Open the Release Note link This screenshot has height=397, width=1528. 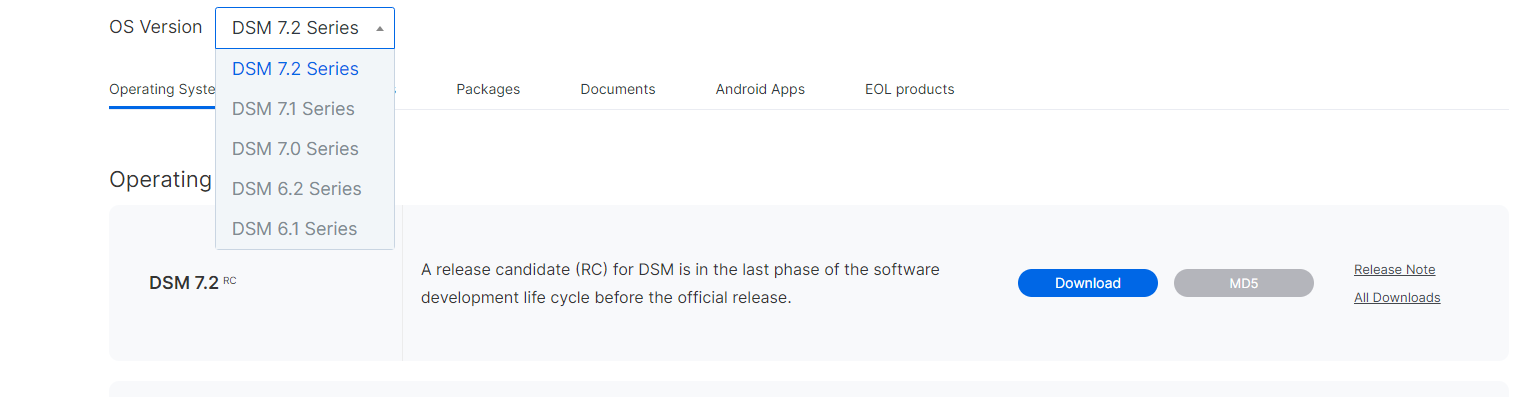pyautogui.click(x=1394, y=269)
